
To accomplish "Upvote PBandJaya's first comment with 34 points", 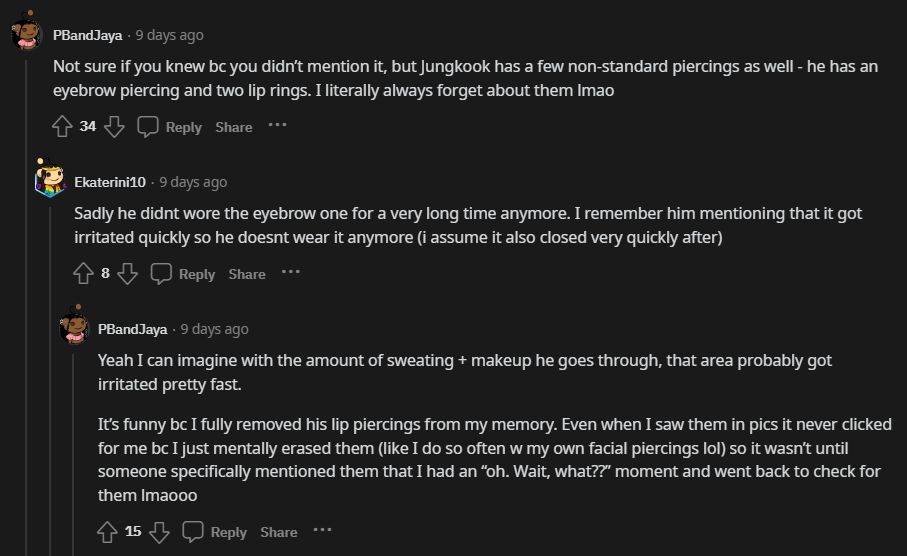I will pos(62,127).
